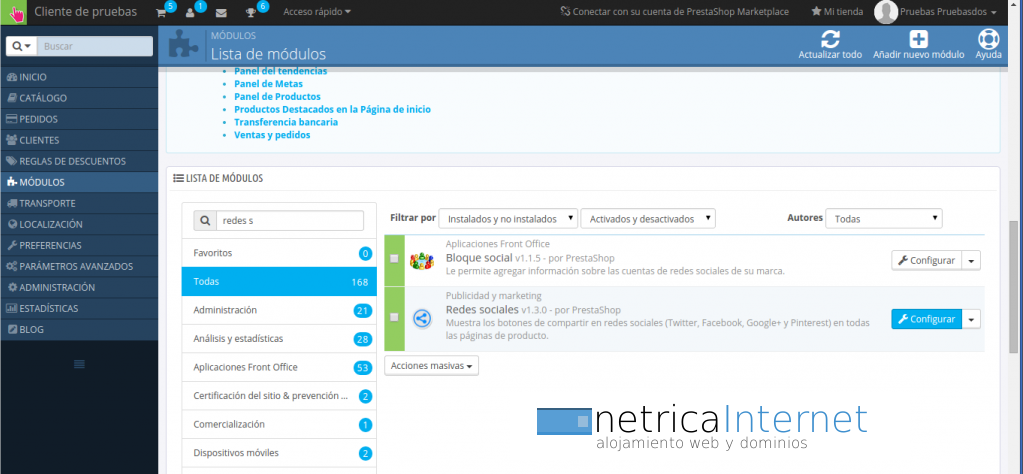Screen dimensions: 1023x474
Task: Open Mi tienda link
Action: point(837,12)
